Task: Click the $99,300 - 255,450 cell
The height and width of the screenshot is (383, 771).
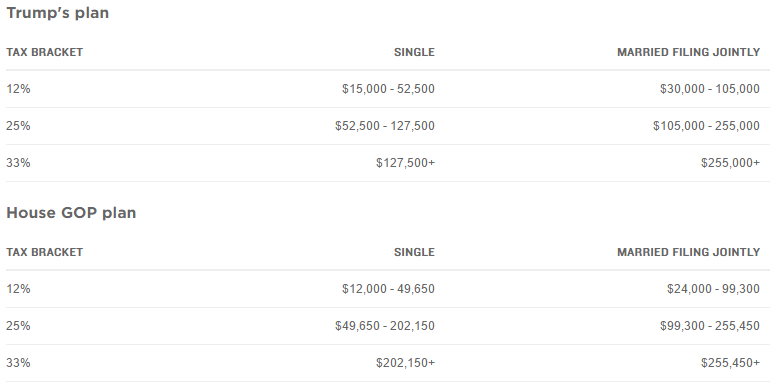Action: point(710,326)
